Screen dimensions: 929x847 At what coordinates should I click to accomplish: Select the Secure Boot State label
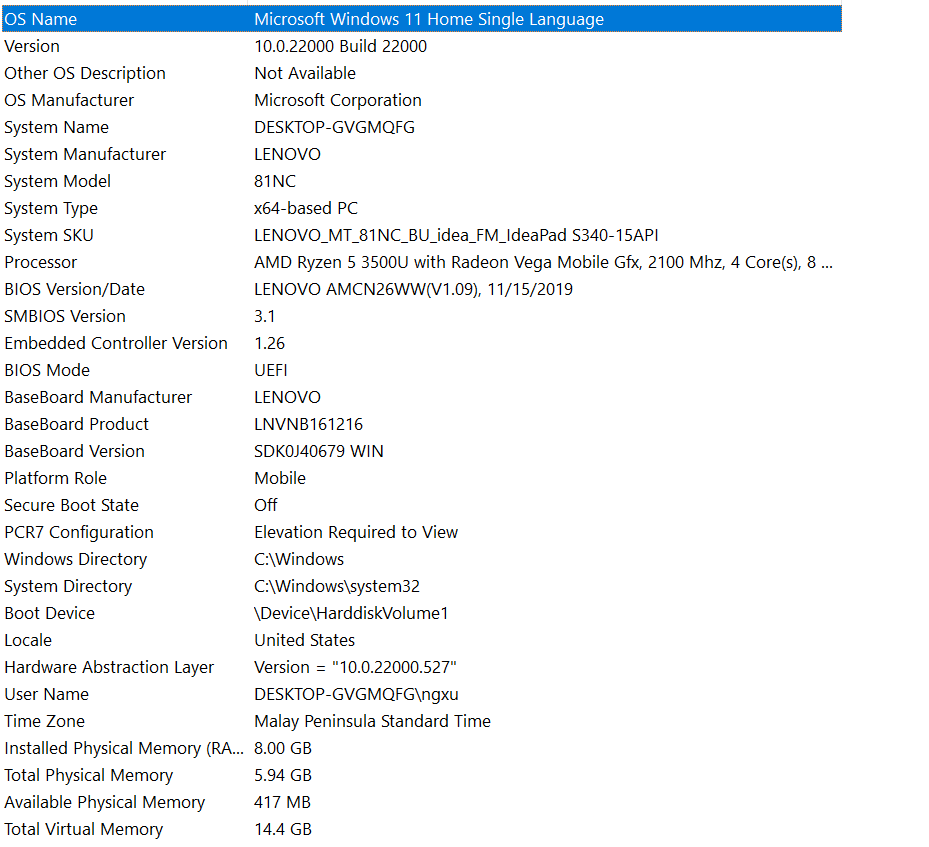coord(72,505)
